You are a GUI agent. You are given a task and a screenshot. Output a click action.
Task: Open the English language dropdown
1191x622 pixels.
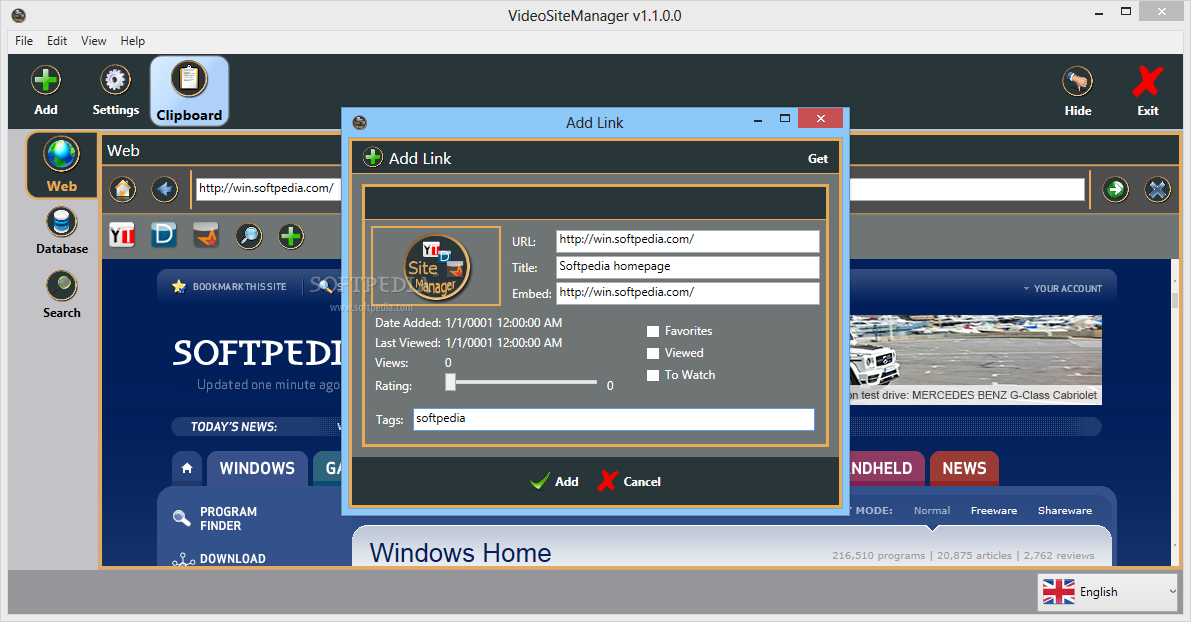click(1107, 592)
